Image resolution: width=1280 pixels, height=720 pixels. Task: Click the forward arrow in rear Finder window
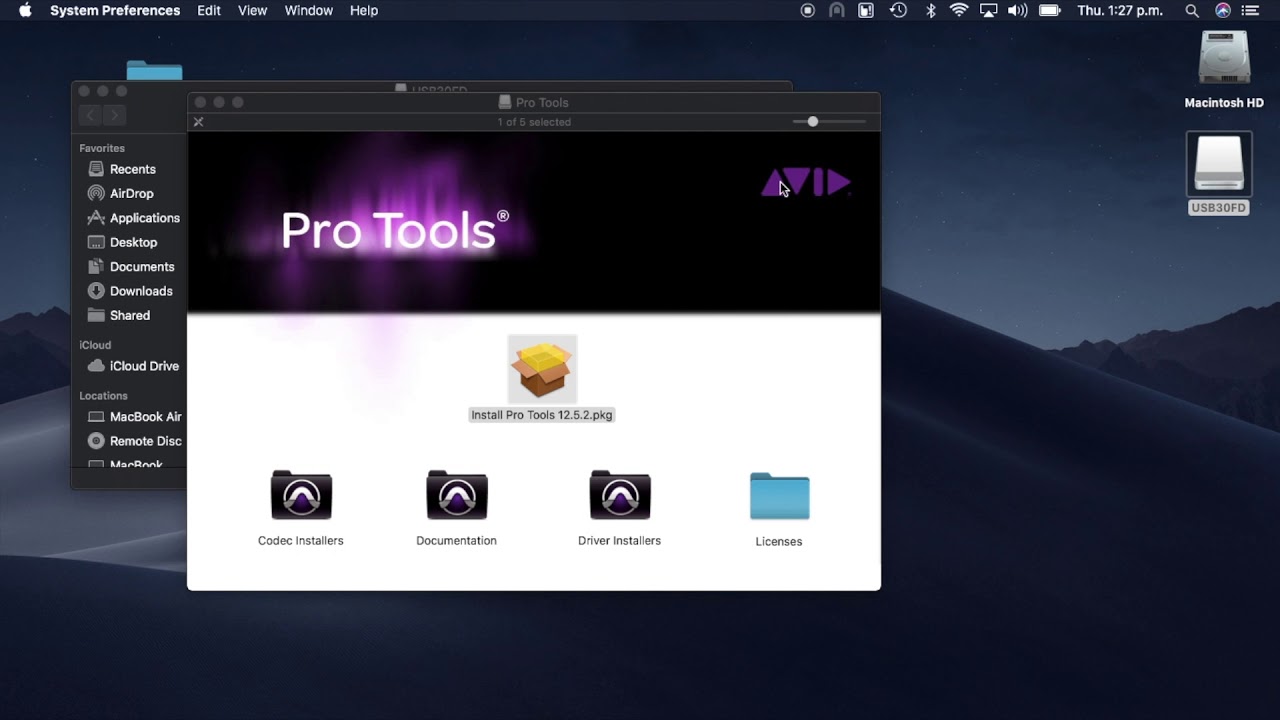tap(115, 116)
